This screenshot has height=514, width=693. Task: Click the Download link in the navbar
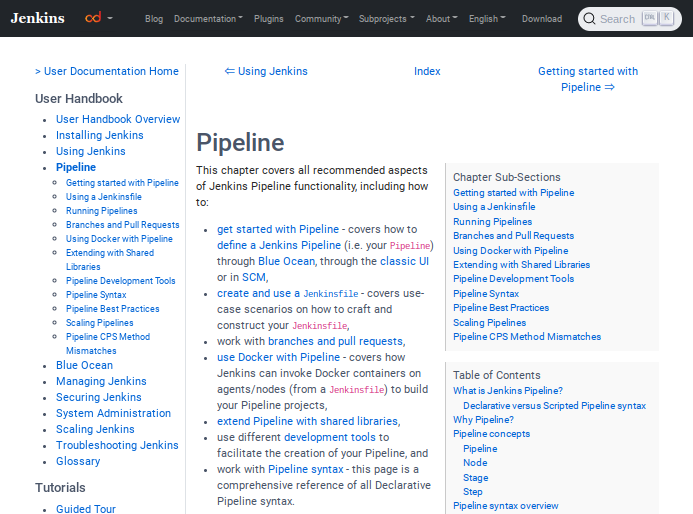[541, 19]
